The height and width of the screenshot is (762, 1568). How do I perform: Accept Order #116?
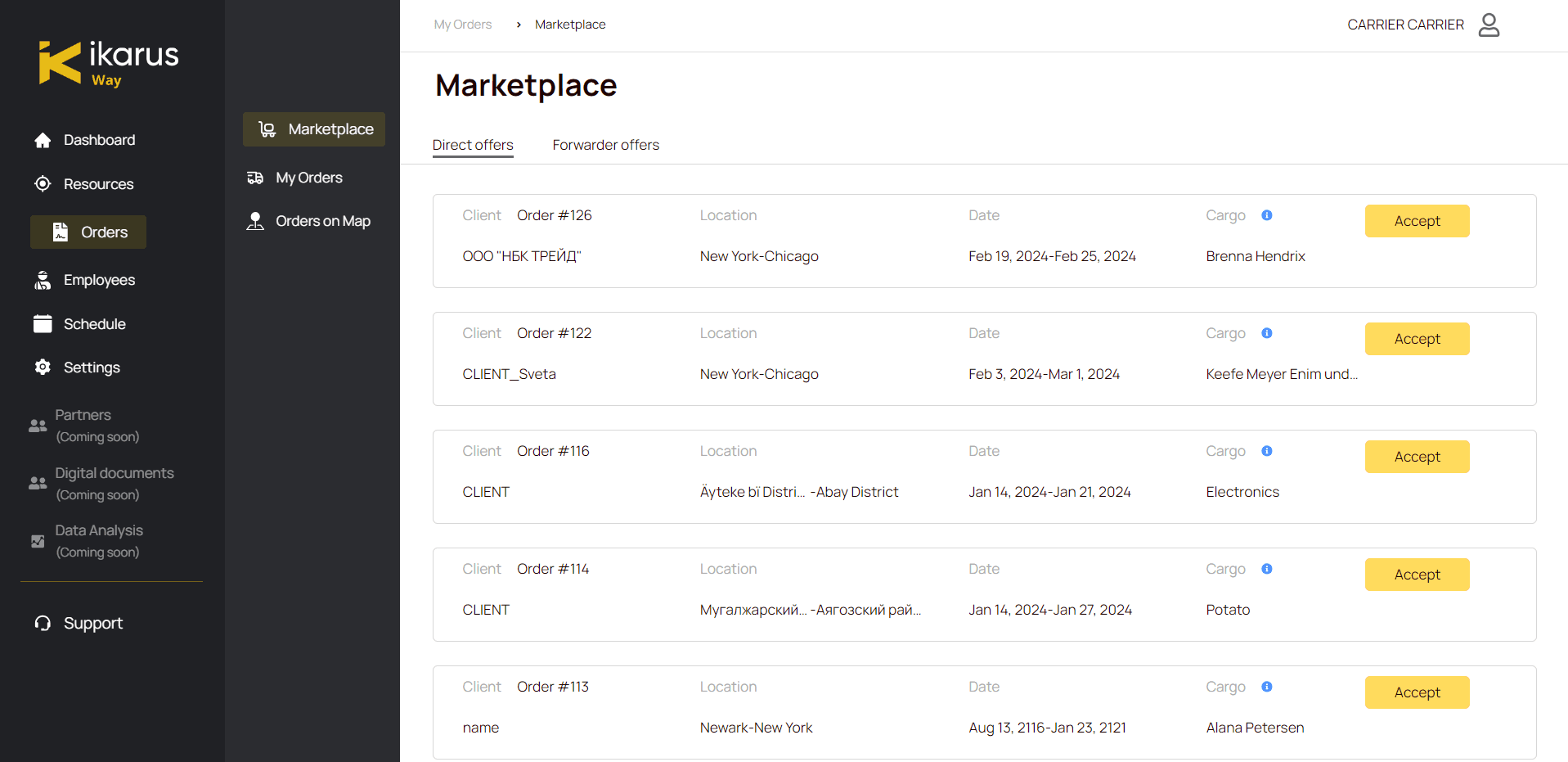[1417, 457]
